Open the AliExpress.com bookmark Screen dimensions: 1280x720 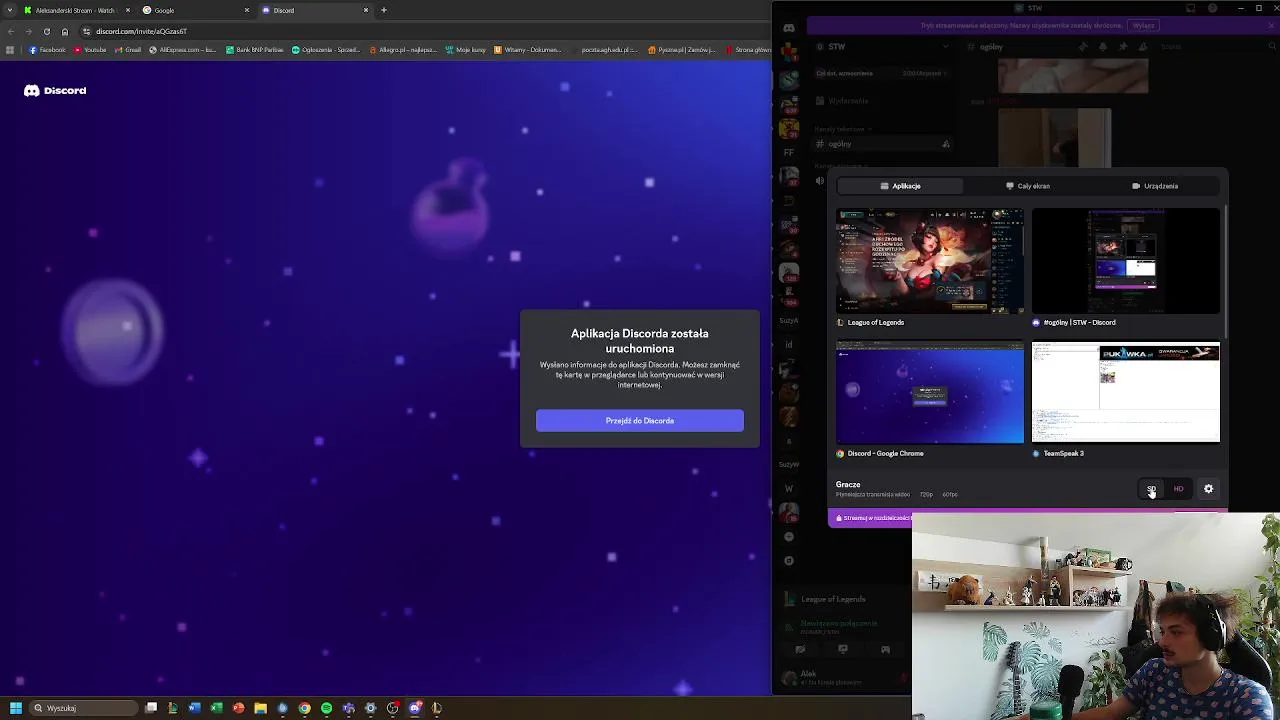[183, 50]
